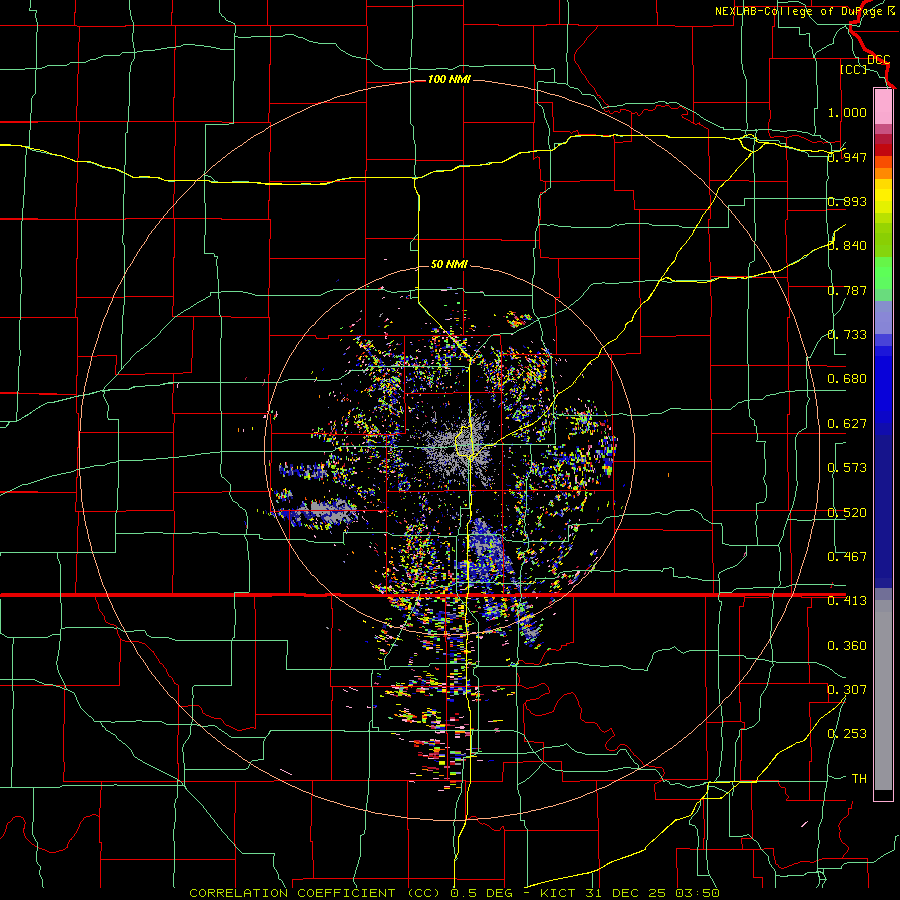This screenshot has width=900, height=900.
Task: Click the 0.893 scale value
Action: coord(847,201)
